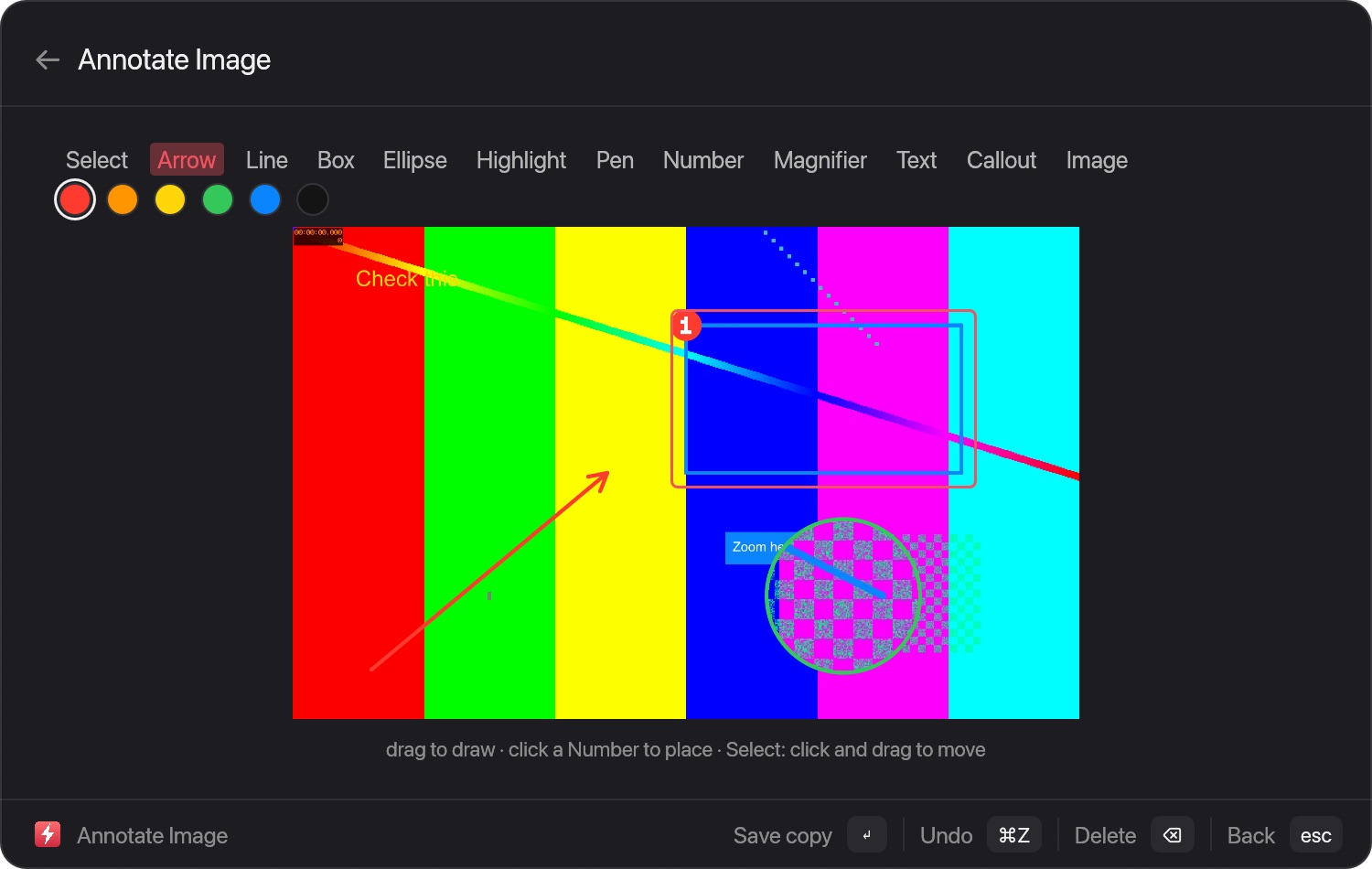Select the black color swatch
The height and width of the screenshot is (869, 1372).
point(313,199)
